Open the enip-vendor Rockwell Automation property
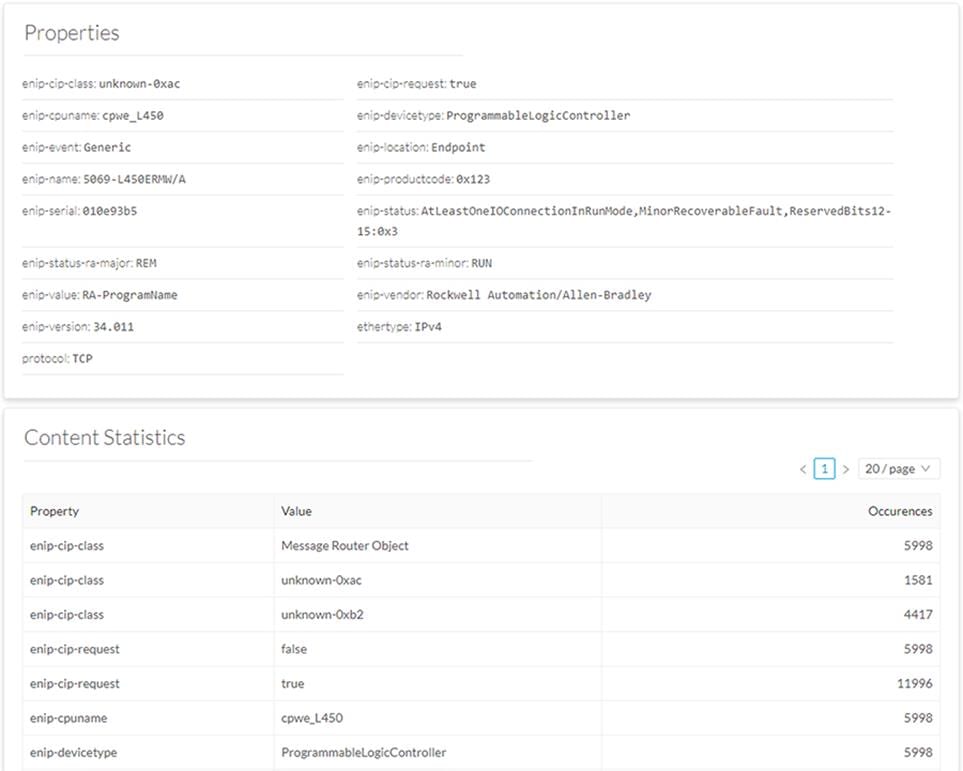This screenshot has width=963, height=771. 505,295
